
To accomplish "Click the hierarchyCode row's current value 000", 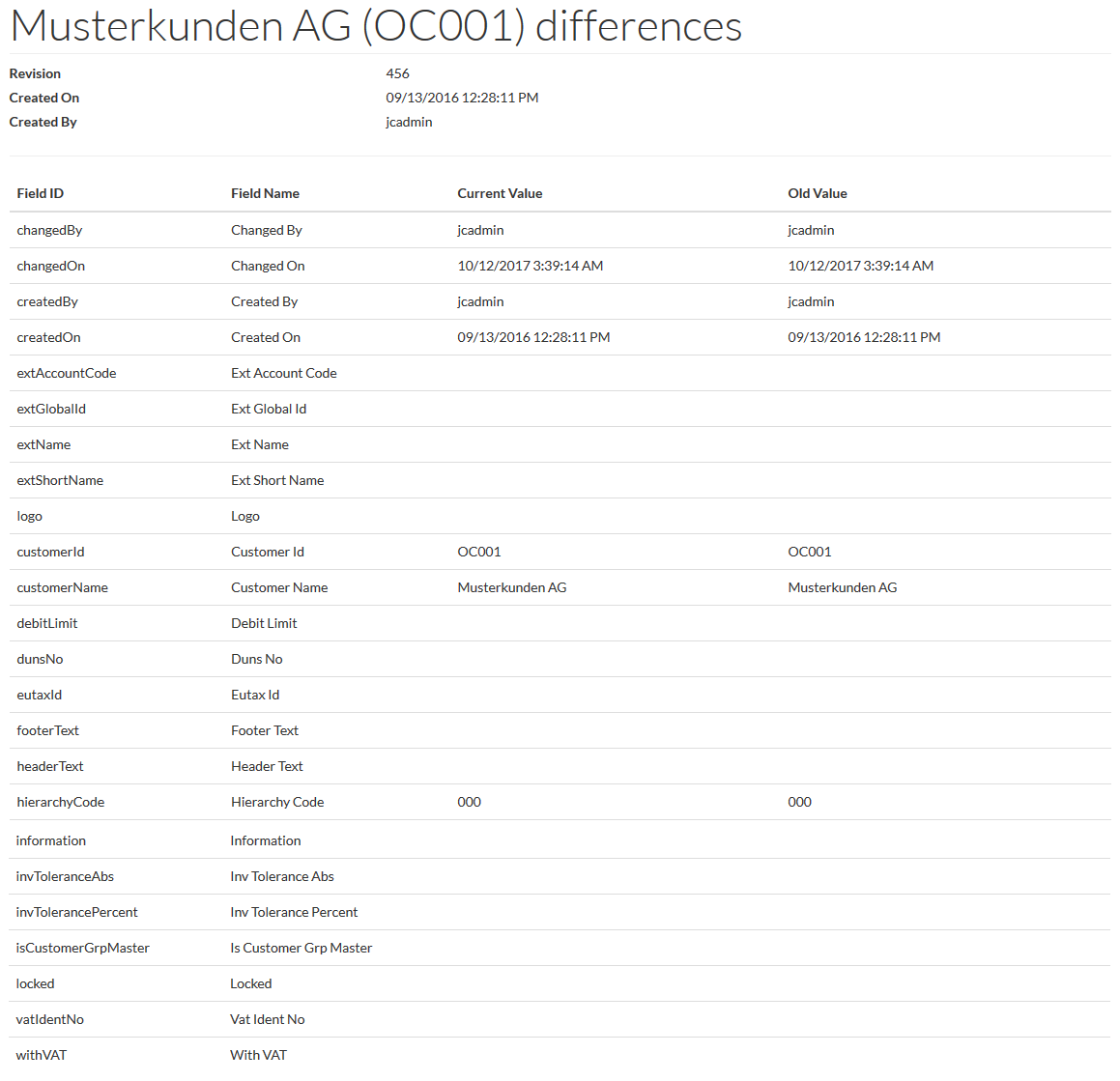I will tap(470, 802).
